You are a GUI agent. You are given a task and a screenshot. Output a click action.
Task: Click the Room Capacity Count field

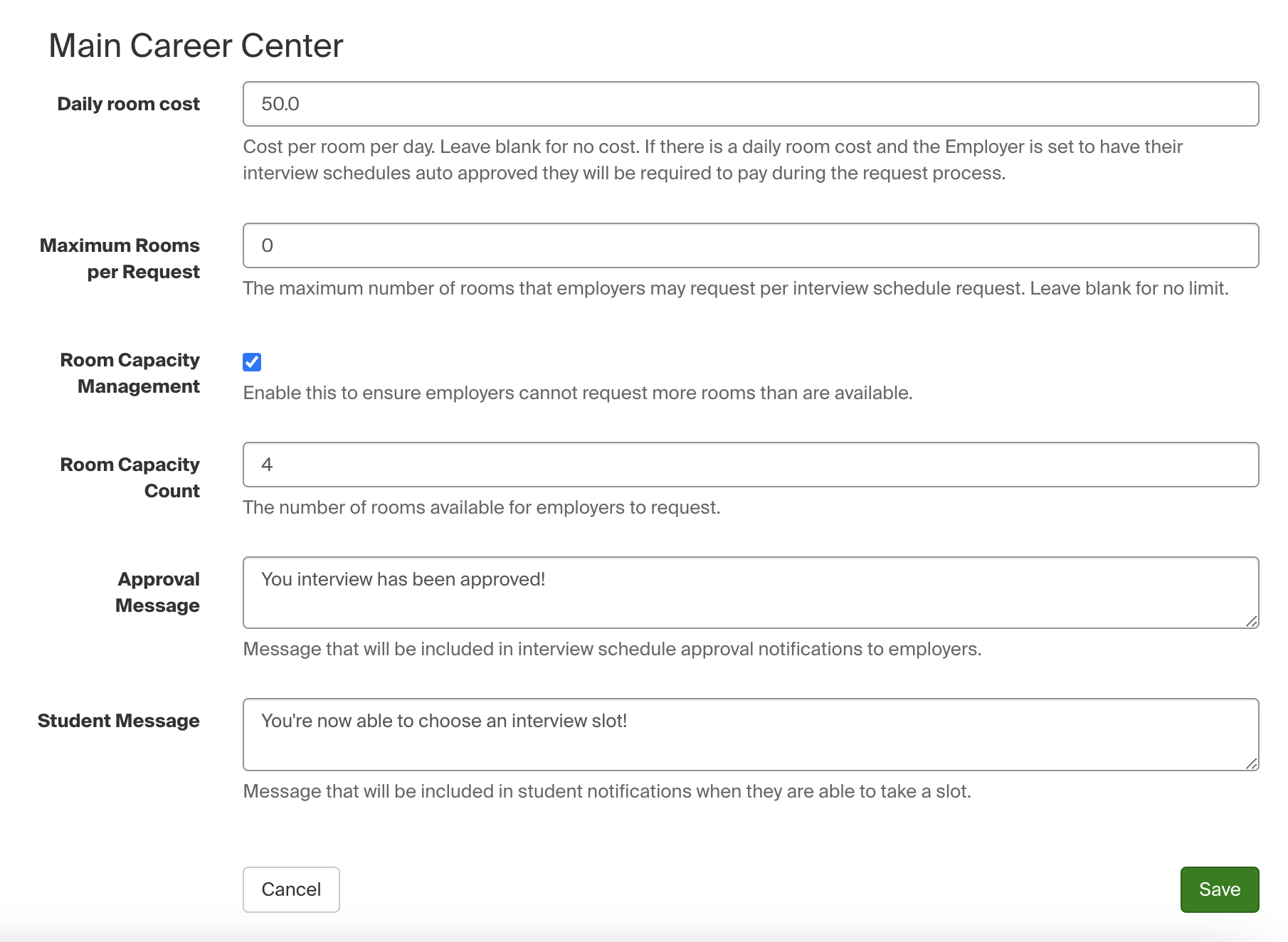751,465
